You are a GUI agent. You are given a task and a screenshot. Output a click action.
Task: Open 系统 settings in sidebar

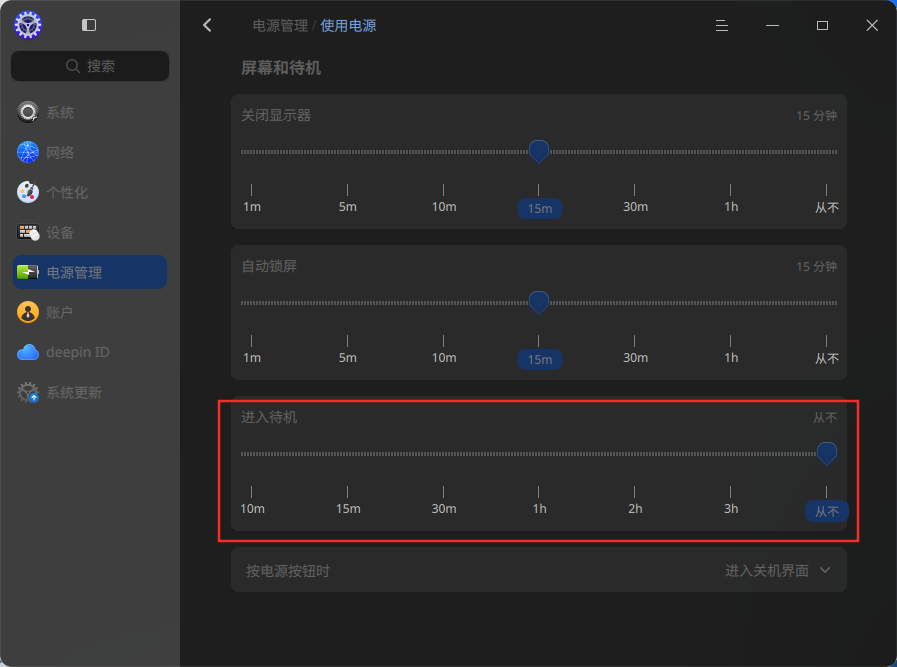click(x=90, y=112)
